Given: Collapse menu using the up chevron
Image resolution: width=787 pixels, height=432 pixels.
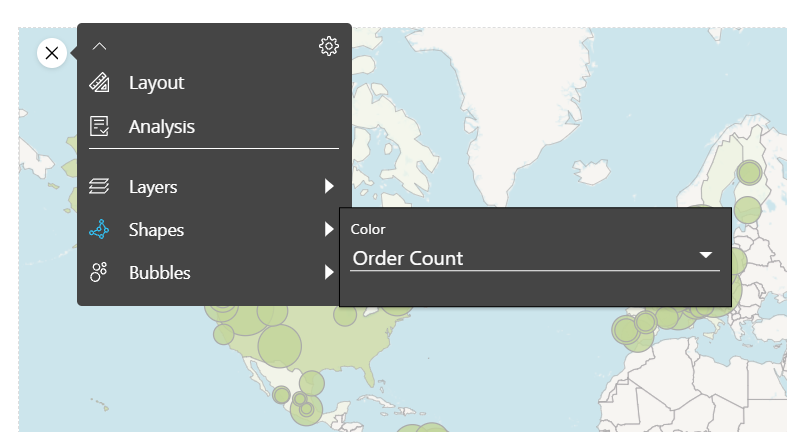Looking at the screenshot, I should click(99, 46).
